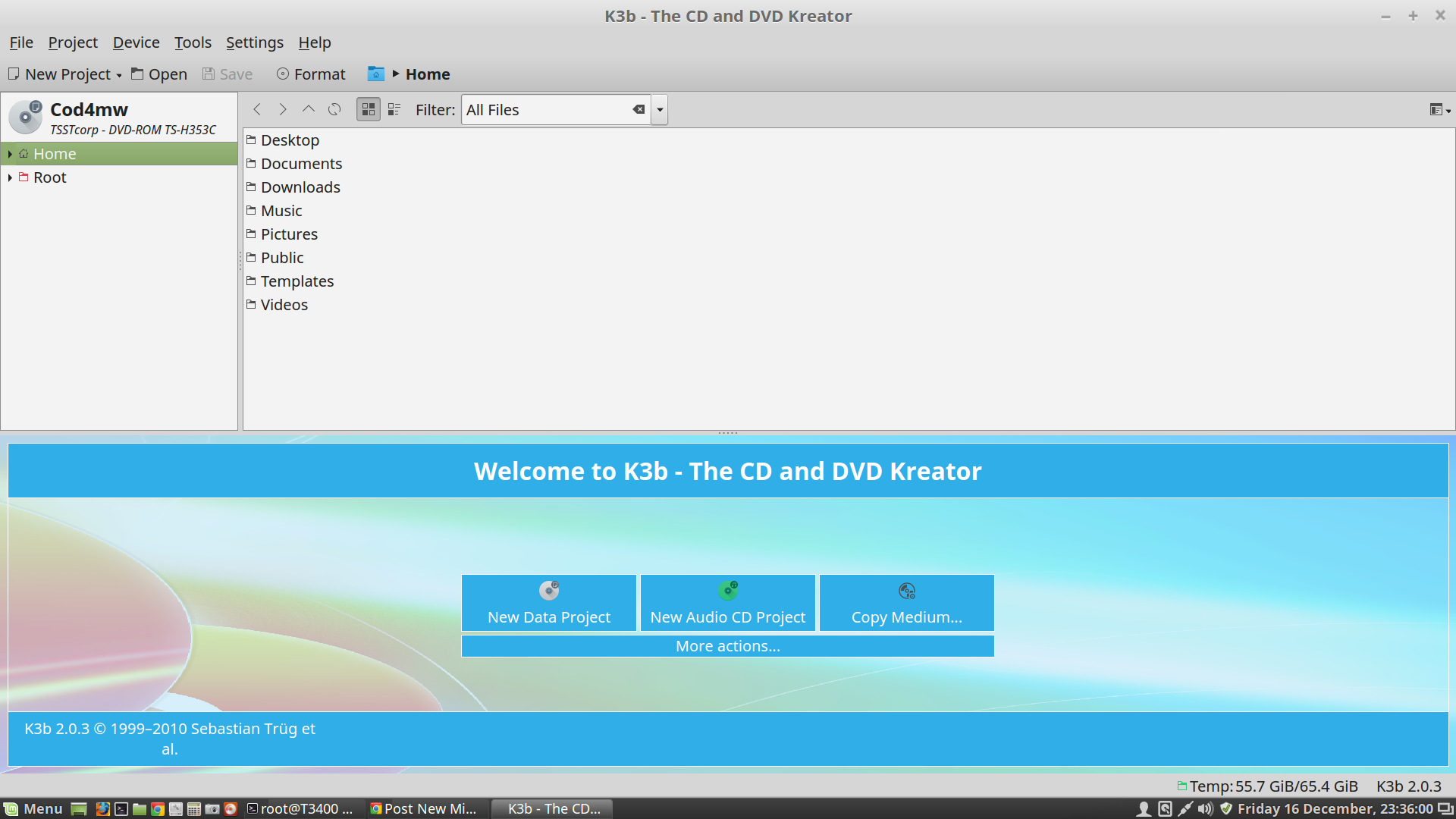Open the Tools menu
This screenshot has height=819, width=1456.
(193, 42)
